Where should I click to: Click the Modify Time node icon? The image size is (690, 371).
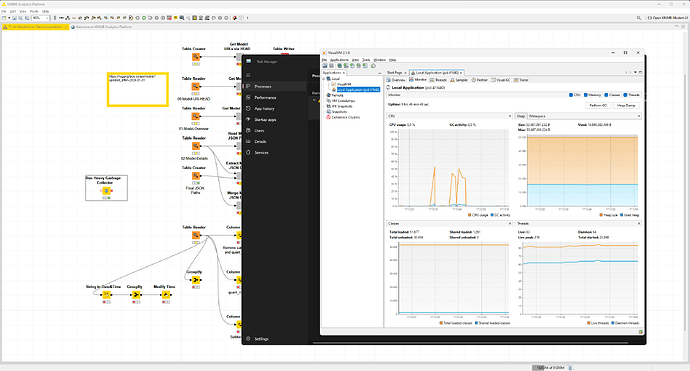pos(166,295)
